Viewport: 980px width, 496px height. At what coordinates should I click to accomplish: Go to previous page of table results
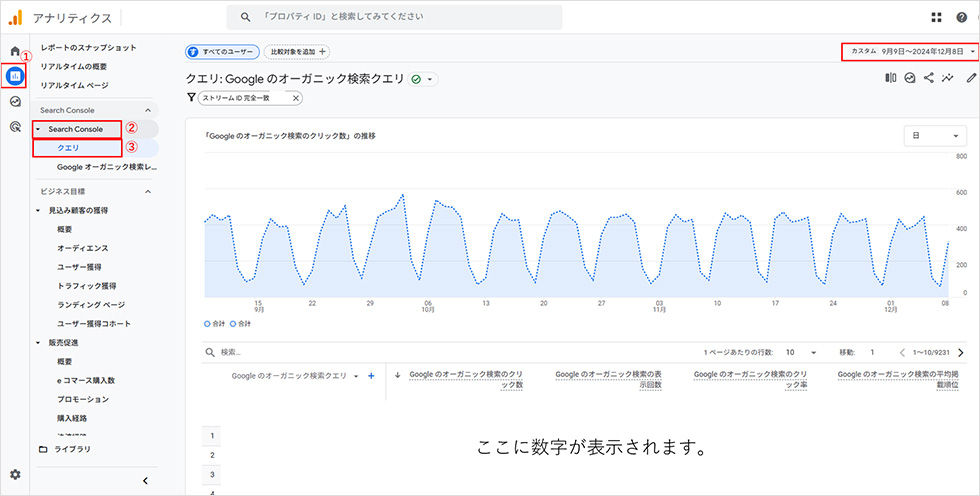tap(902, 352)
